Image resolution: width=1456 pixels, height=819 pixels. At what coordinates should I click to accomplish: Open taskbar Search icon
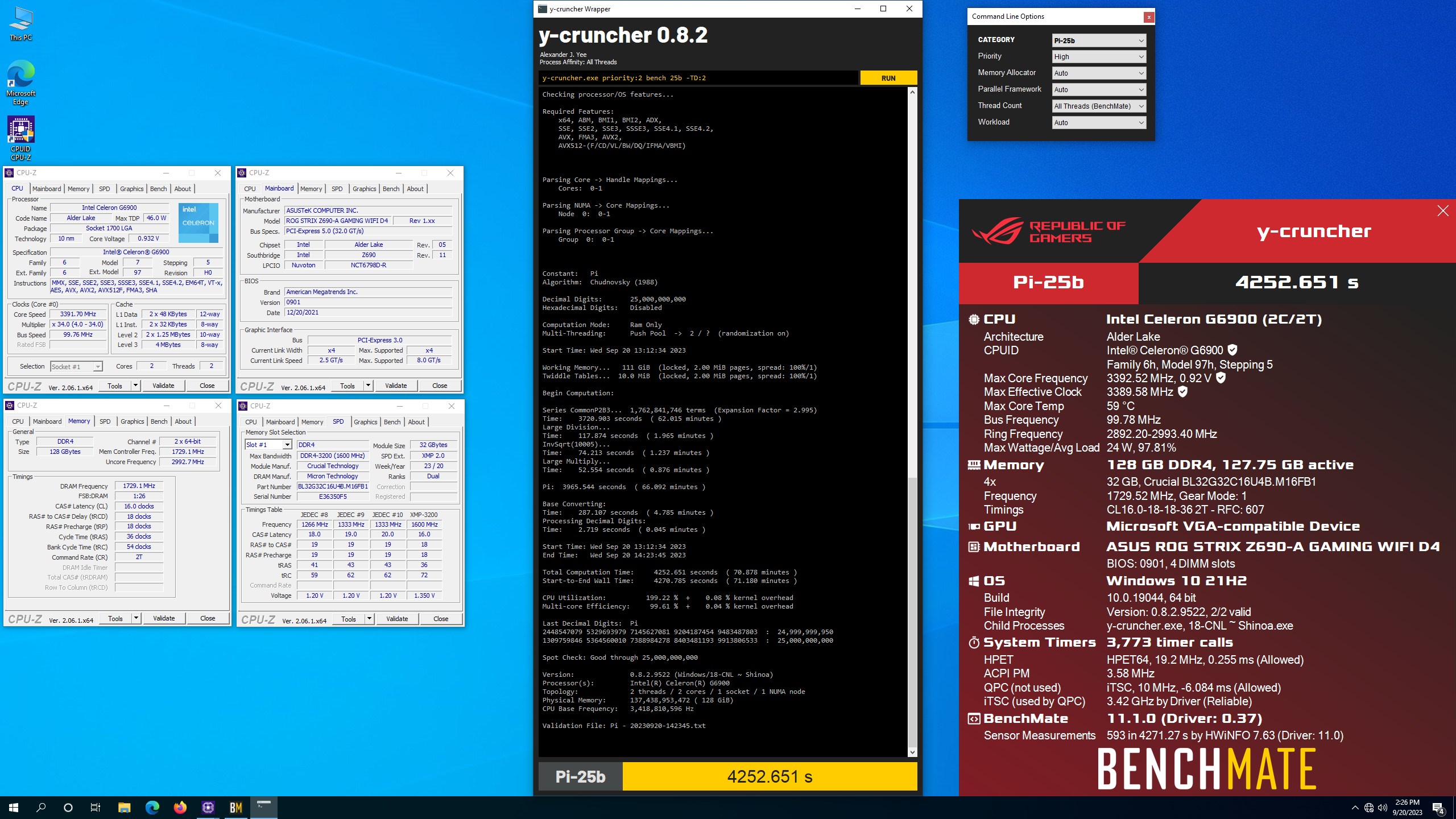(41, 808)
